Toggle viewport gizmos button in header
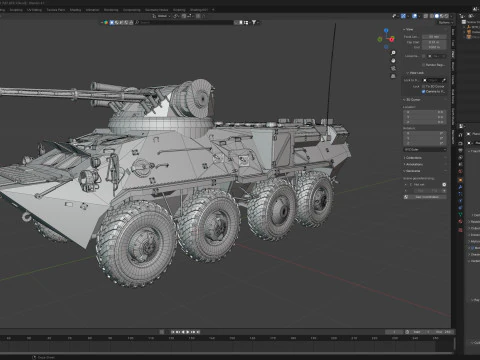 click(403, 16)
